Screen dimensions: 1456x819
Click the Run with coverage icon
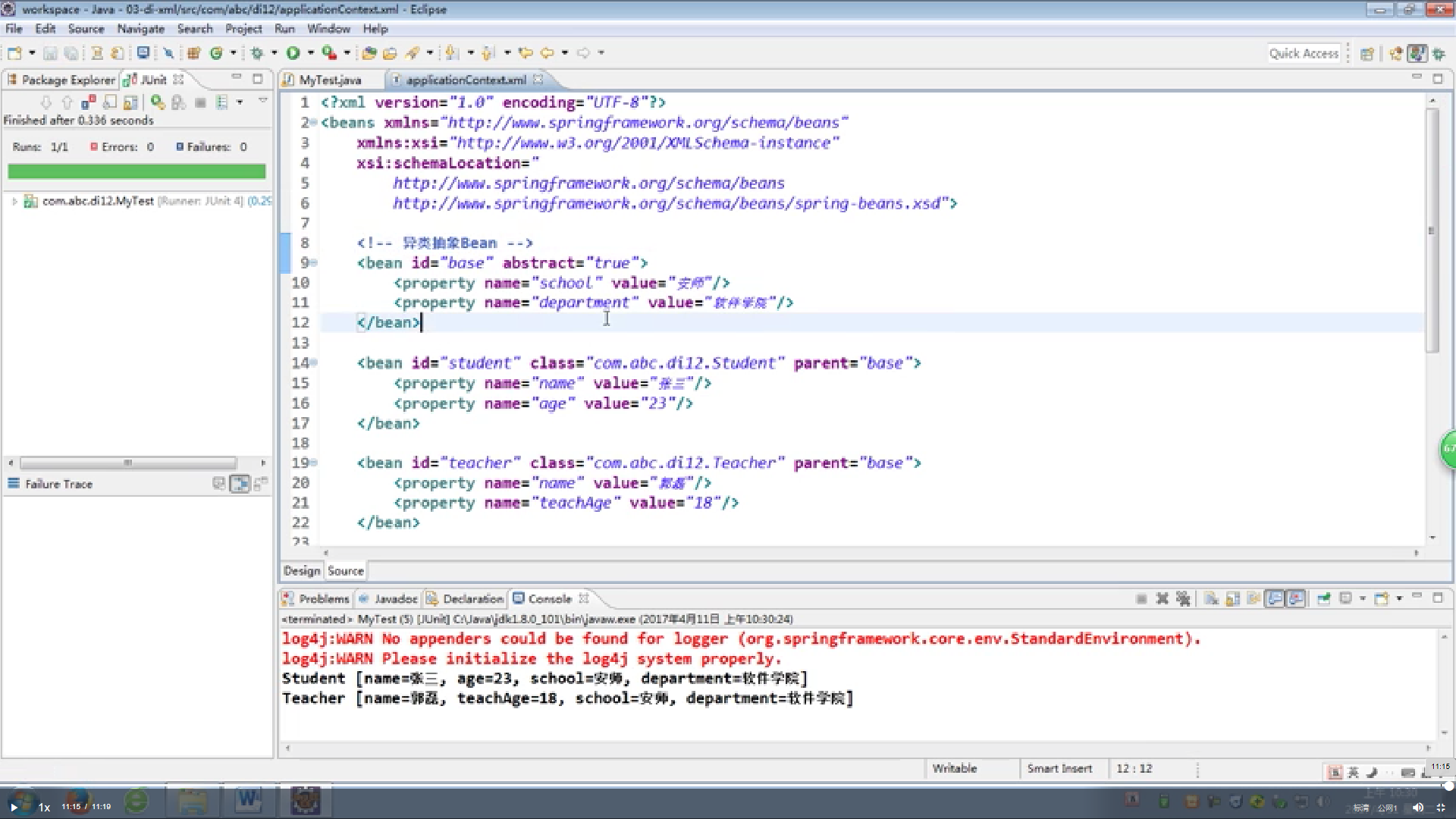(328, 53)
